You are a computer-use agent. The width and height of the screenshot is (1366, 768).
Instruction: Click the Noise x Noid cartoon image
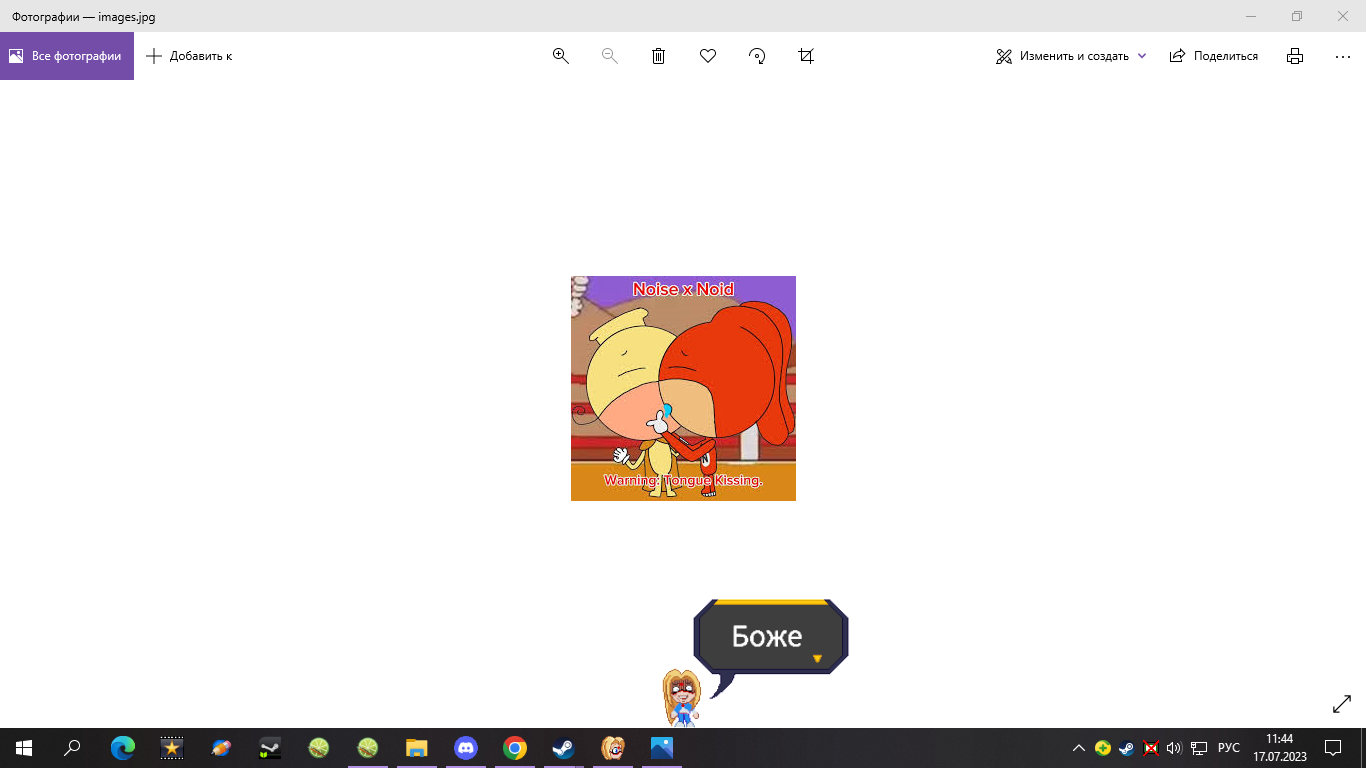click(x=683, y=388)
